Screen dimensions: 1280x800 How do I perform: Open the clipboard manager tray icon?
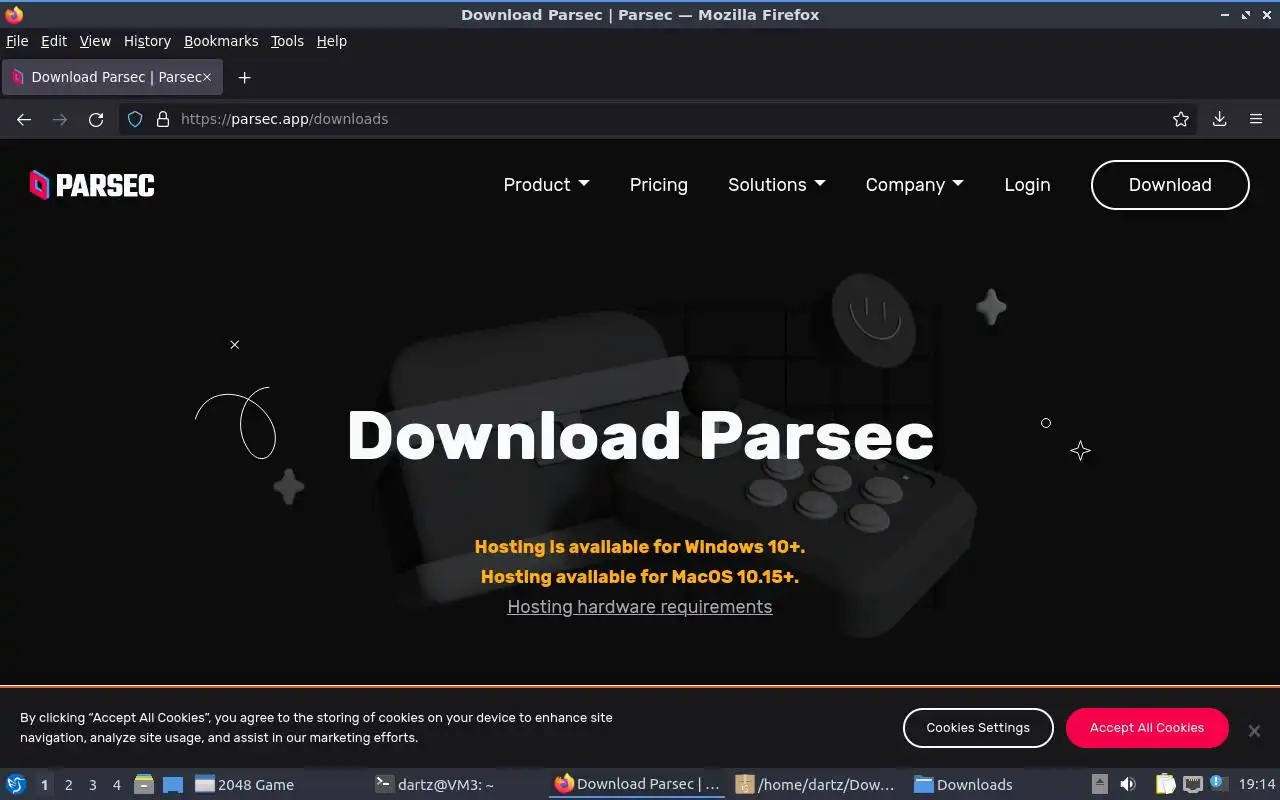coord(1165,784)
